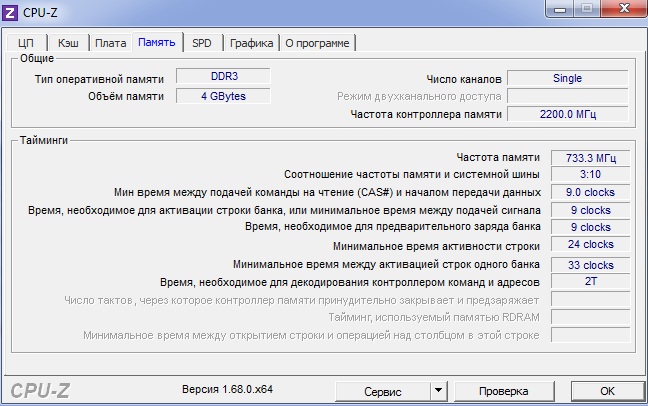648x406 pixels.
Task: Click the Тип оперативной памяти label
Action: pyautogui.click(x=99, y=79)
